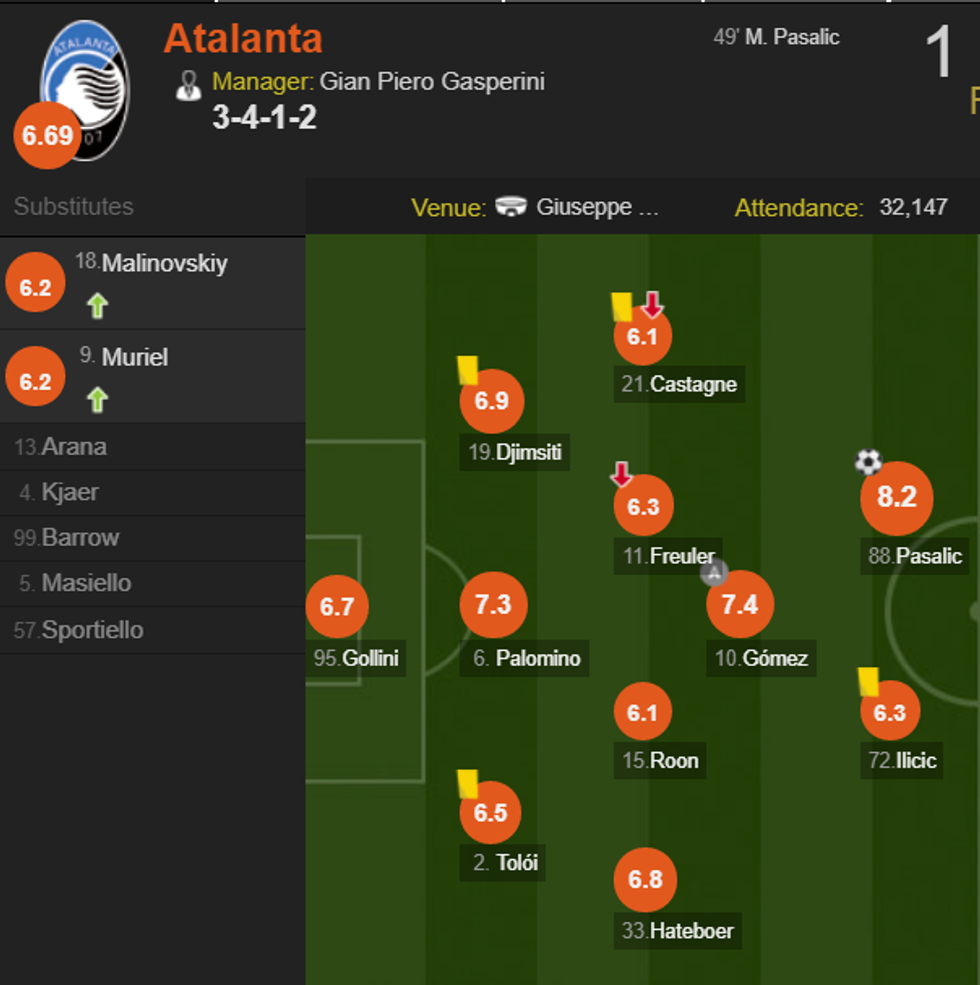The width and height of the screenshot is (980, 985).
Task: Click the goal ball icon above Pasalic
Action: coord(868,461)
